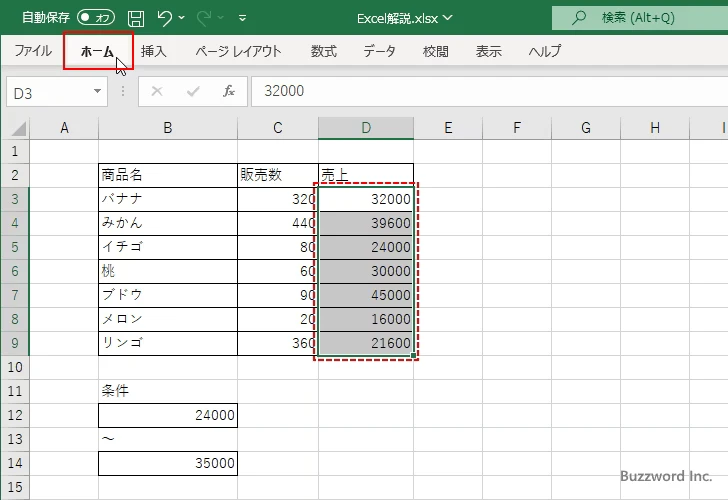Click the 桃 cell

(168, 271)
